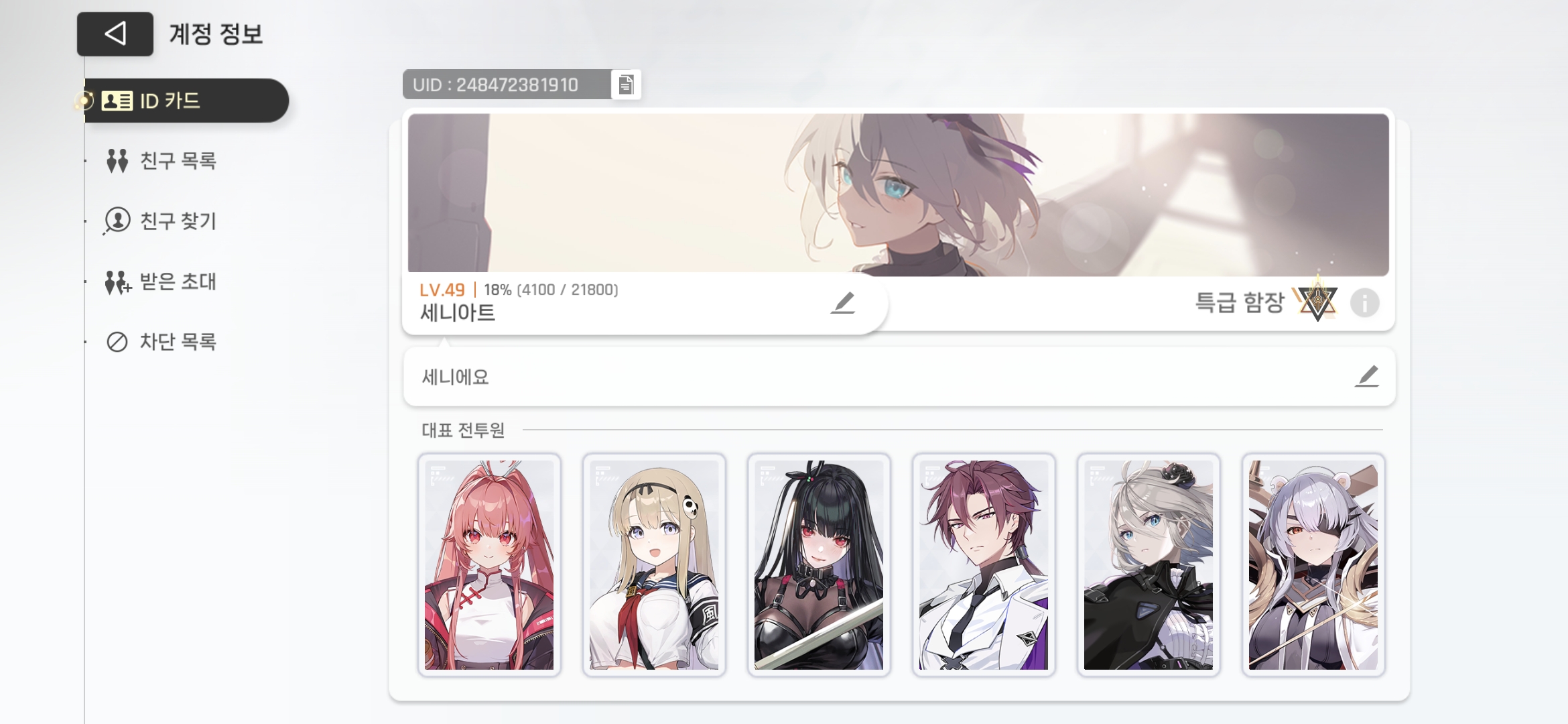Screen dimensions: 1568x724
Task: Select the silver-haired eyepatch character card
Action: point(1313,565)
